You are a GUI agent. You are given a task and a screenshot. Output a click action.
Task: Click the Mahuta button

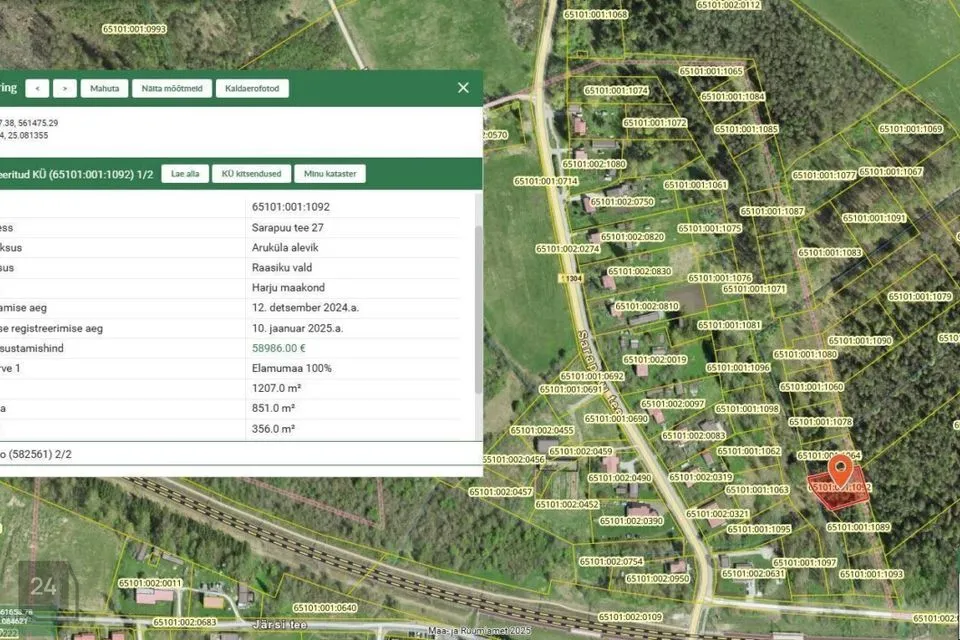click(105, 88)
